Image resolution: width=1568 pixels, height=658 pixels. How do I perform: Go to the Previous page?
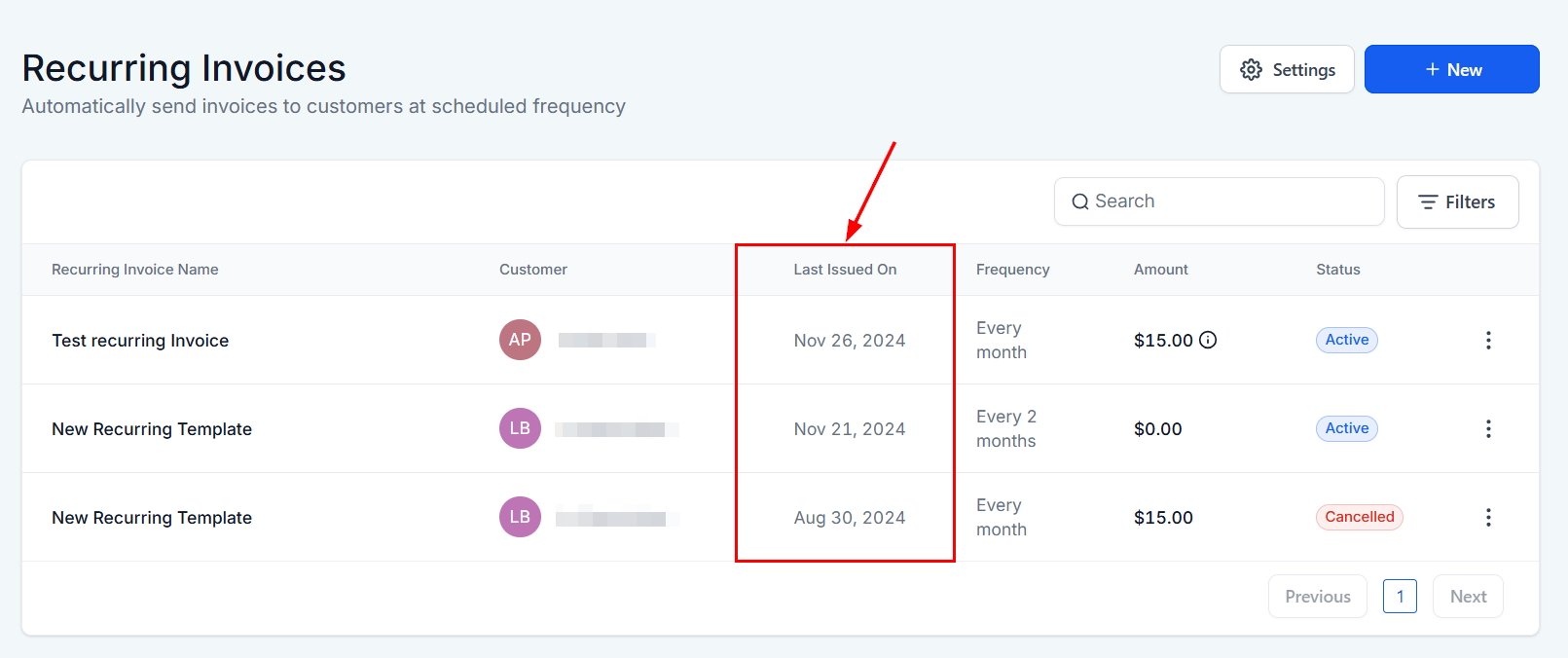pos(1317,597)
